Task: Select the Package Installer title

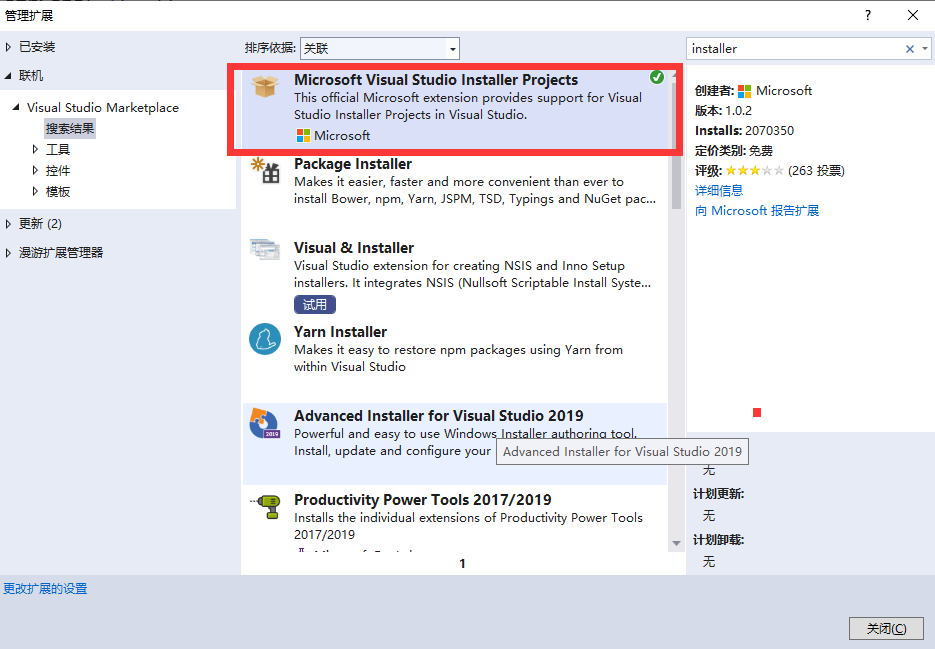Action: click(352, 163)
